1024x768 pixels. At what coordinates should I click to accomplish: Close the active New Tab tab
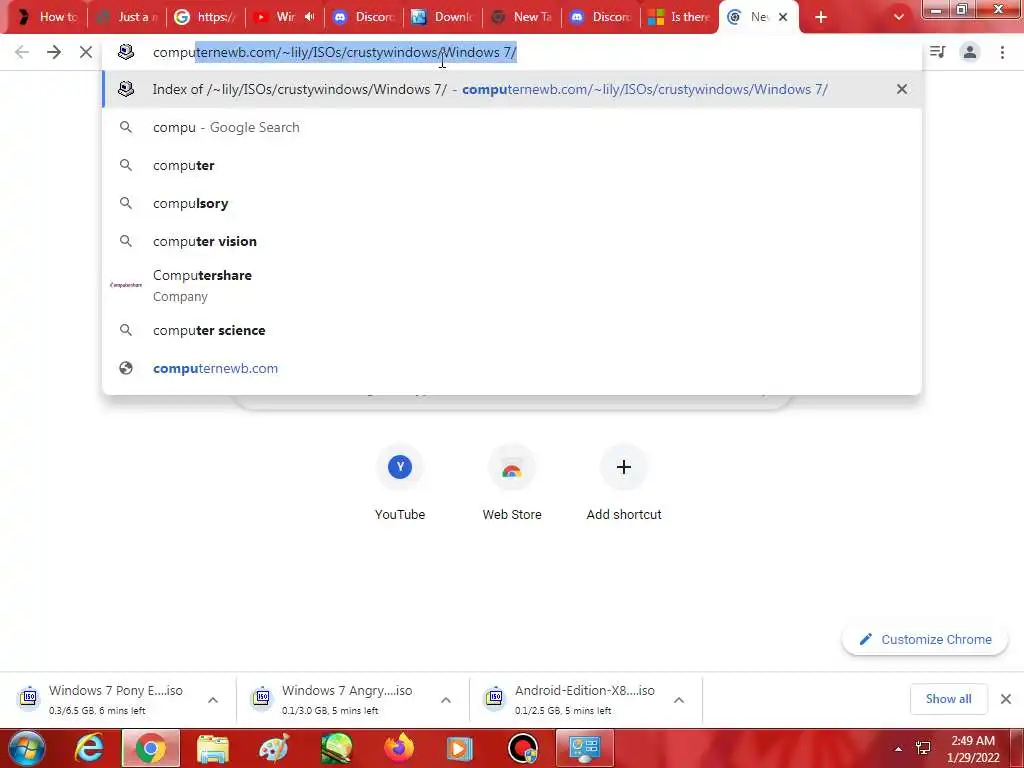(x=782, y=17)
